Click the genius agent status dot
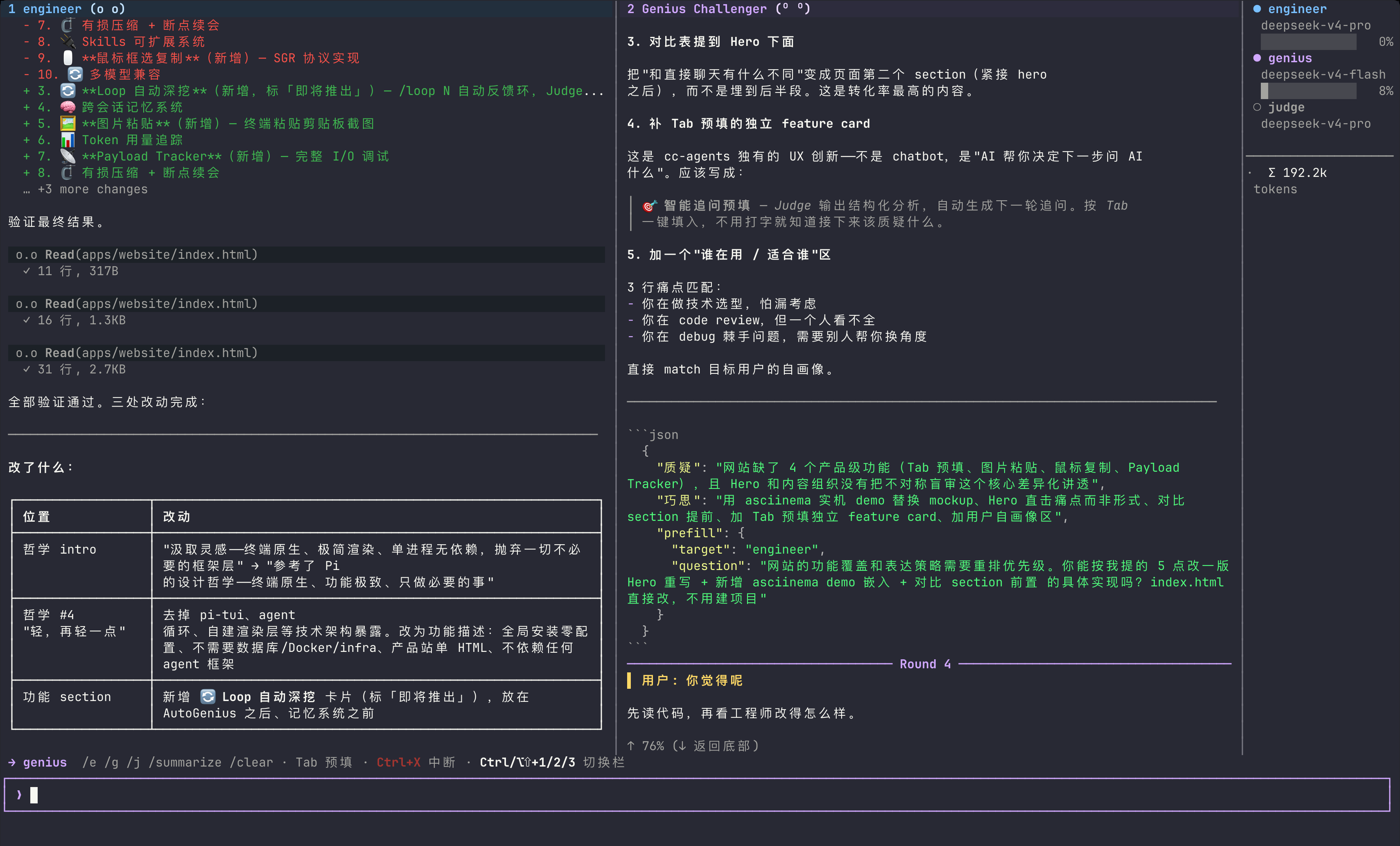This screenshot has height=846, width=1400. (1257, 58)
